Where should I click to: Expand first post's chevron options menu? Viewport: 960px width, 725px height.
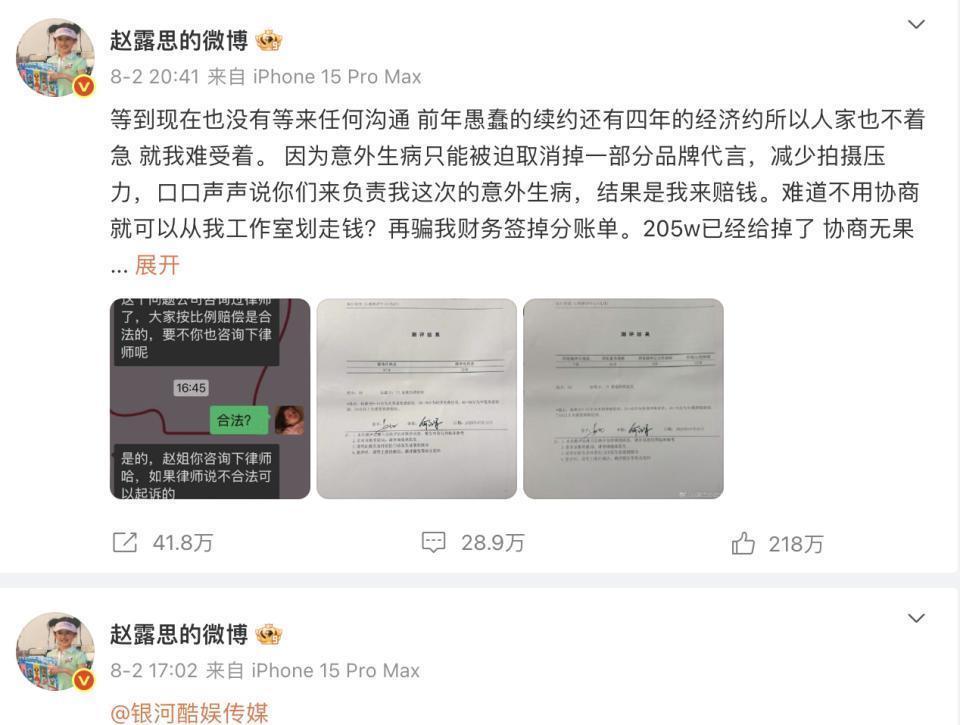point(916,24)
